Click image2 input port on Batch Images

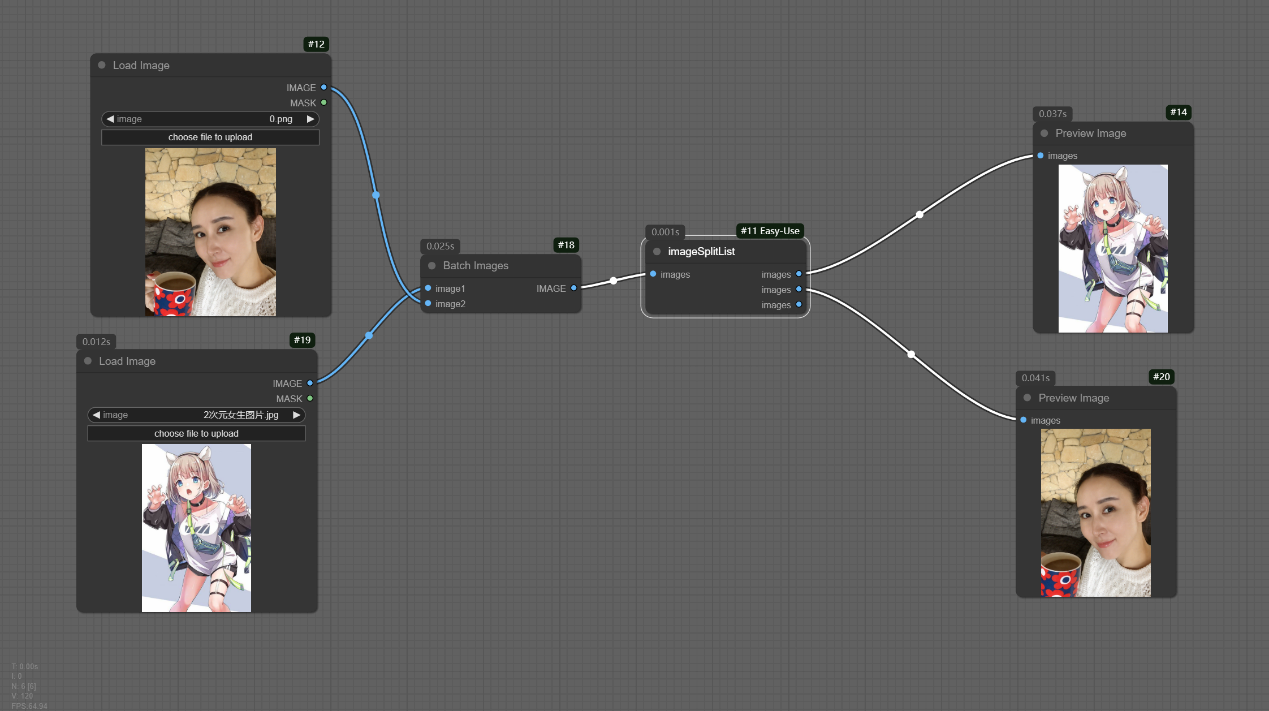tap(428, 303)
